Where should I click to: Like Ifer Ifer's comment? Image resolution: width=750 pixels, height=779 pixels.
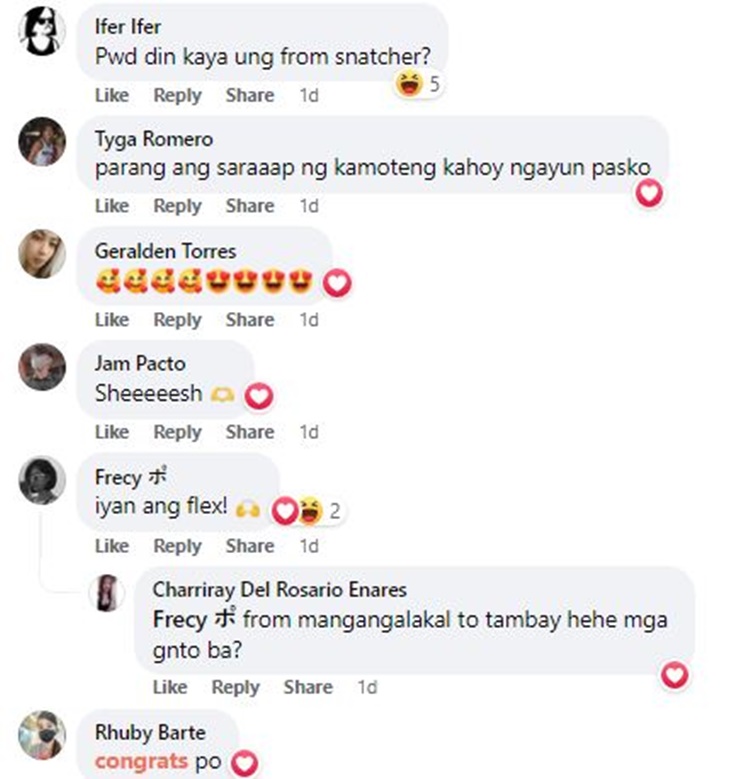112,95
